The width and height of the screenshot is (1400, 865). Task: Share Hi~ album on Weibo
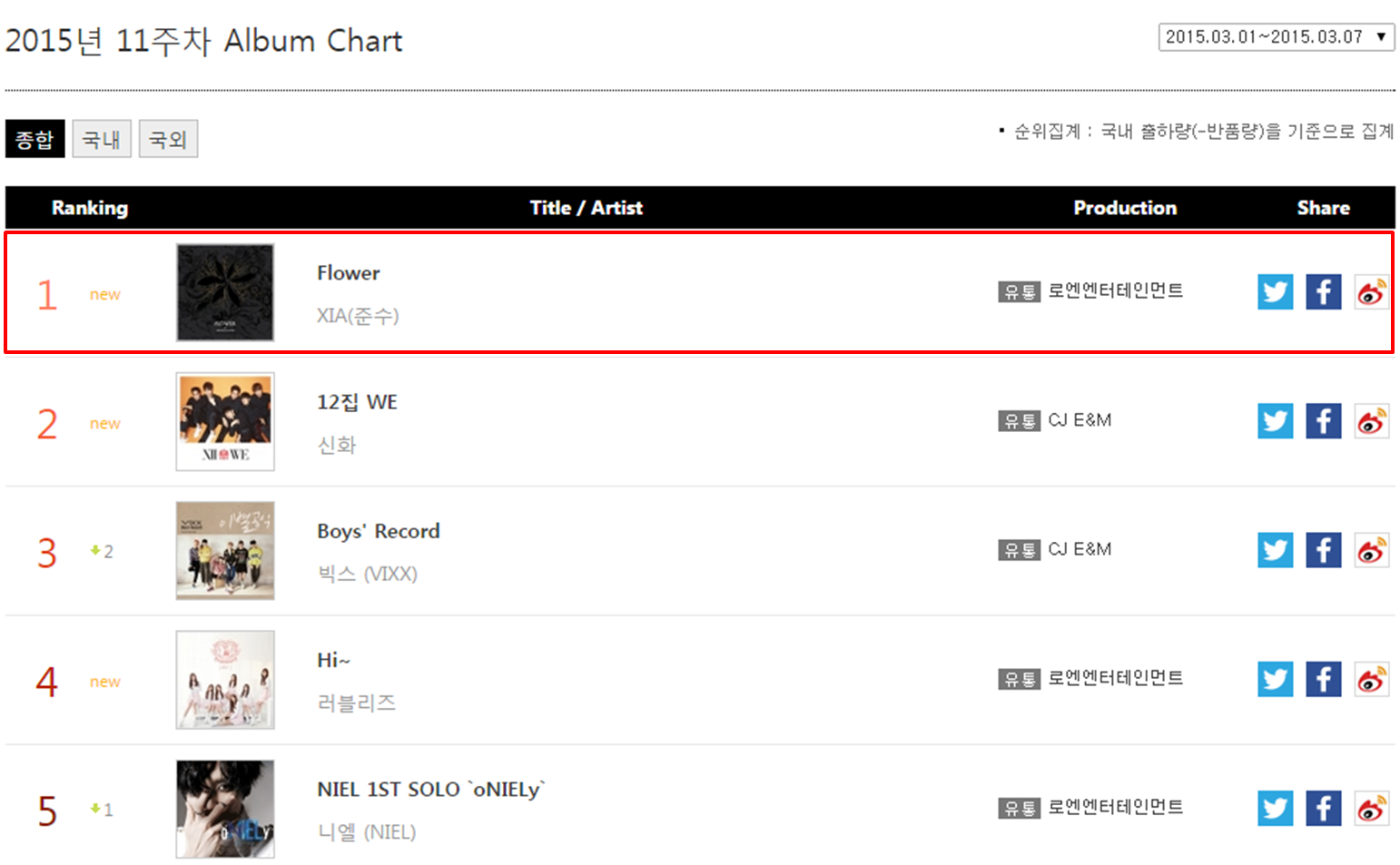pyautogui.click(x=1371, y=679)
